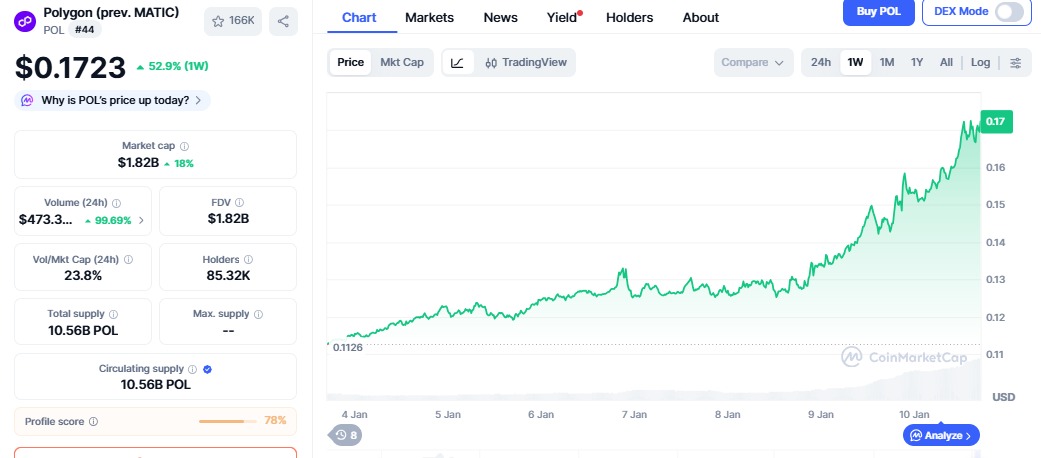
Task: Open the Vol/Mkt Cap (24h) info icon
Action: click(x=128, y=260)
